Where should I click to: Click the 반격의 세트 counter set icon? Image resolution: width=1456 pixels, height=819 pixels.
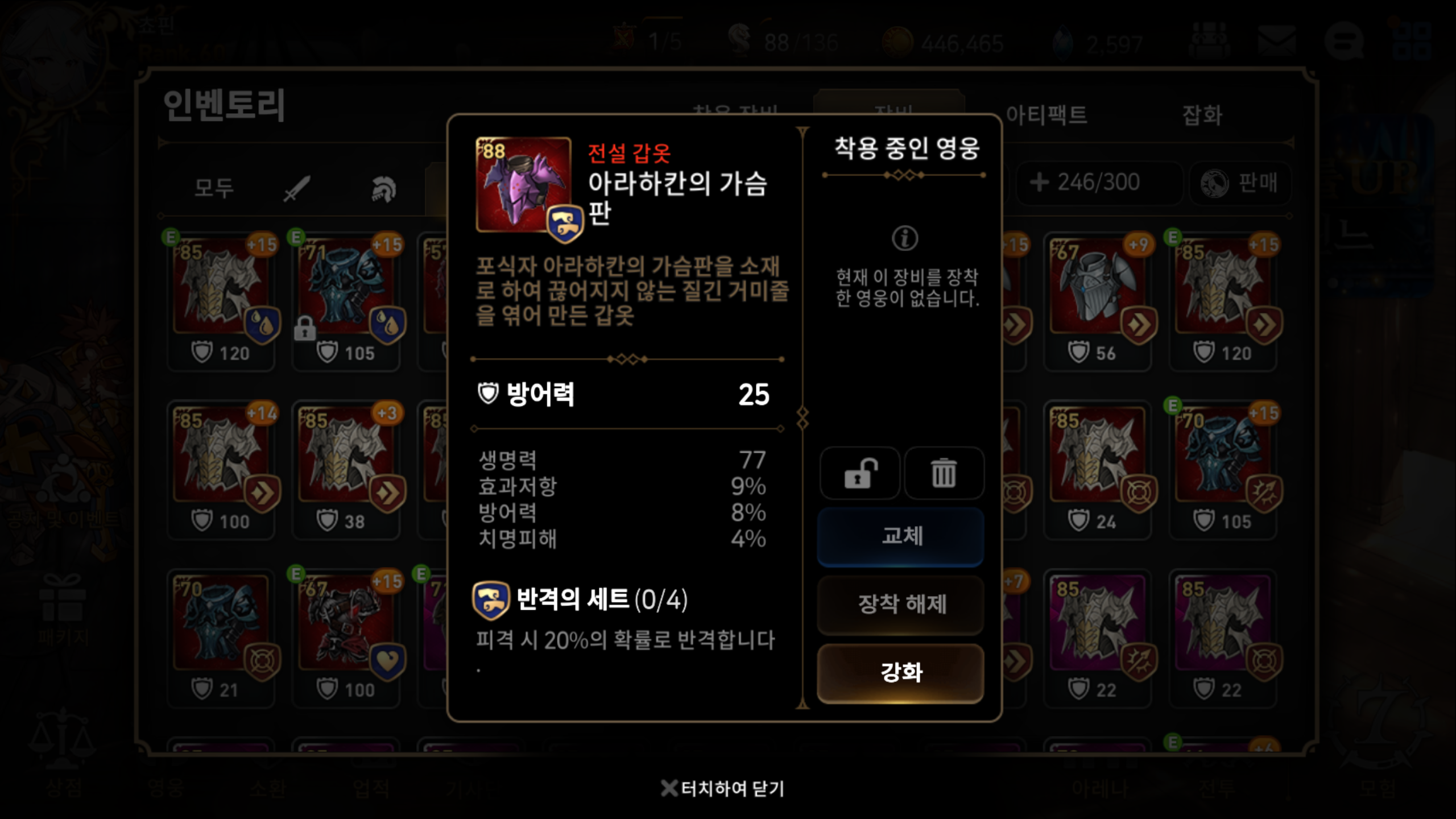490,600
